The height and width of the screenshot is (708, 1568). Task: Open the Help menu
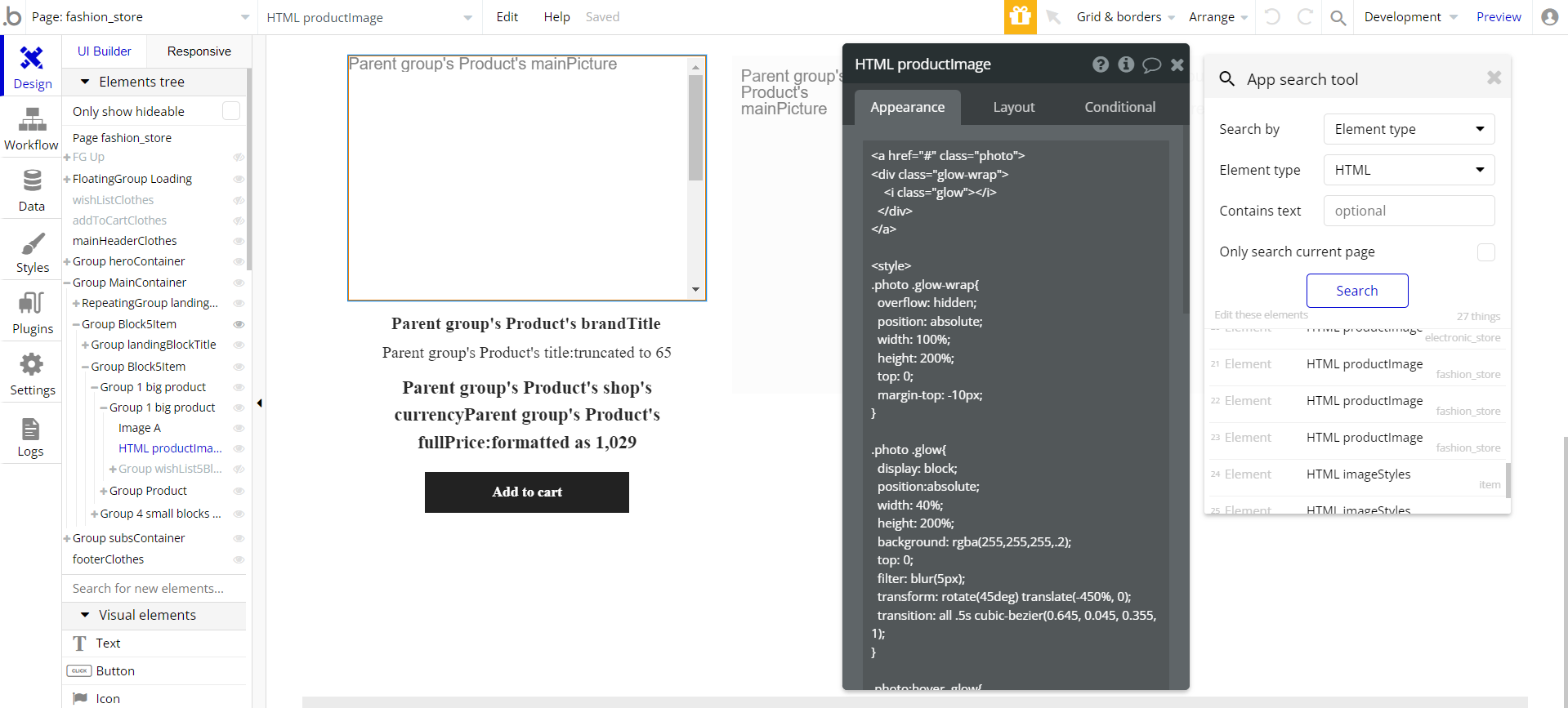556,17
